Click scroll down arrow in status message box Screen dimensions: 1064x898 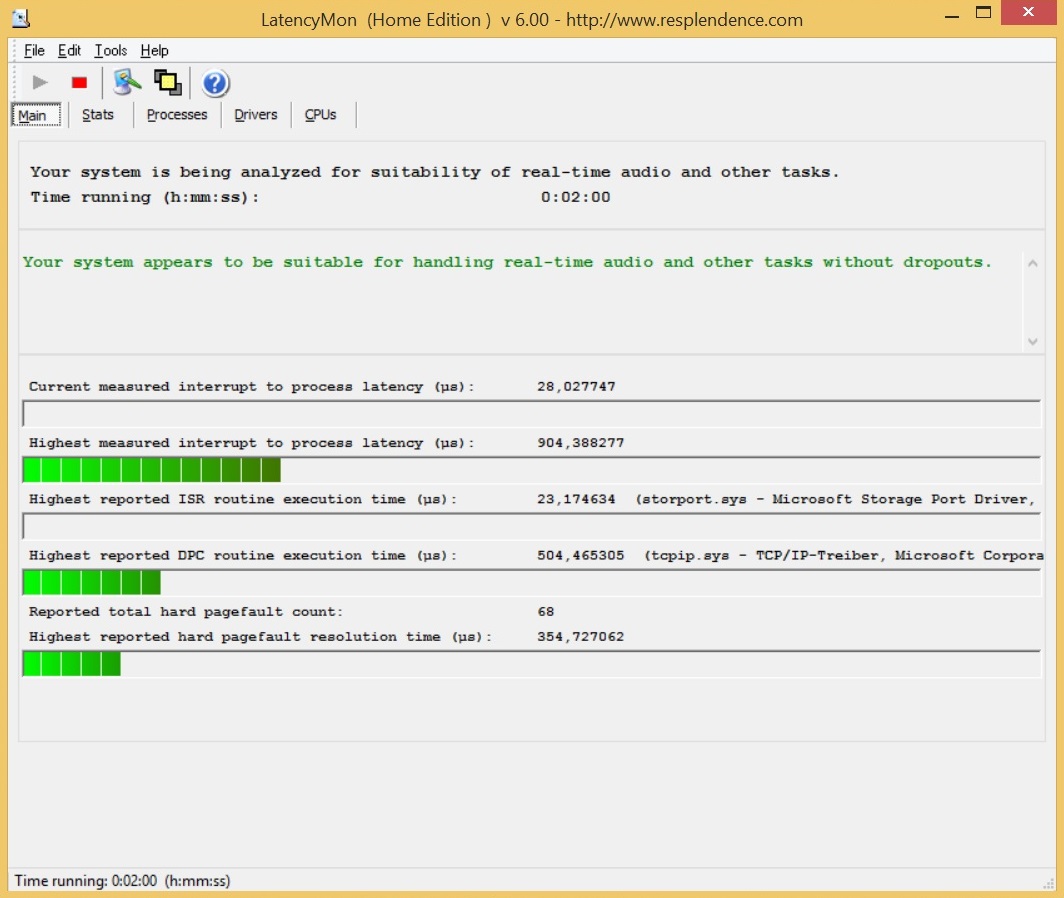coord(1032,341)
